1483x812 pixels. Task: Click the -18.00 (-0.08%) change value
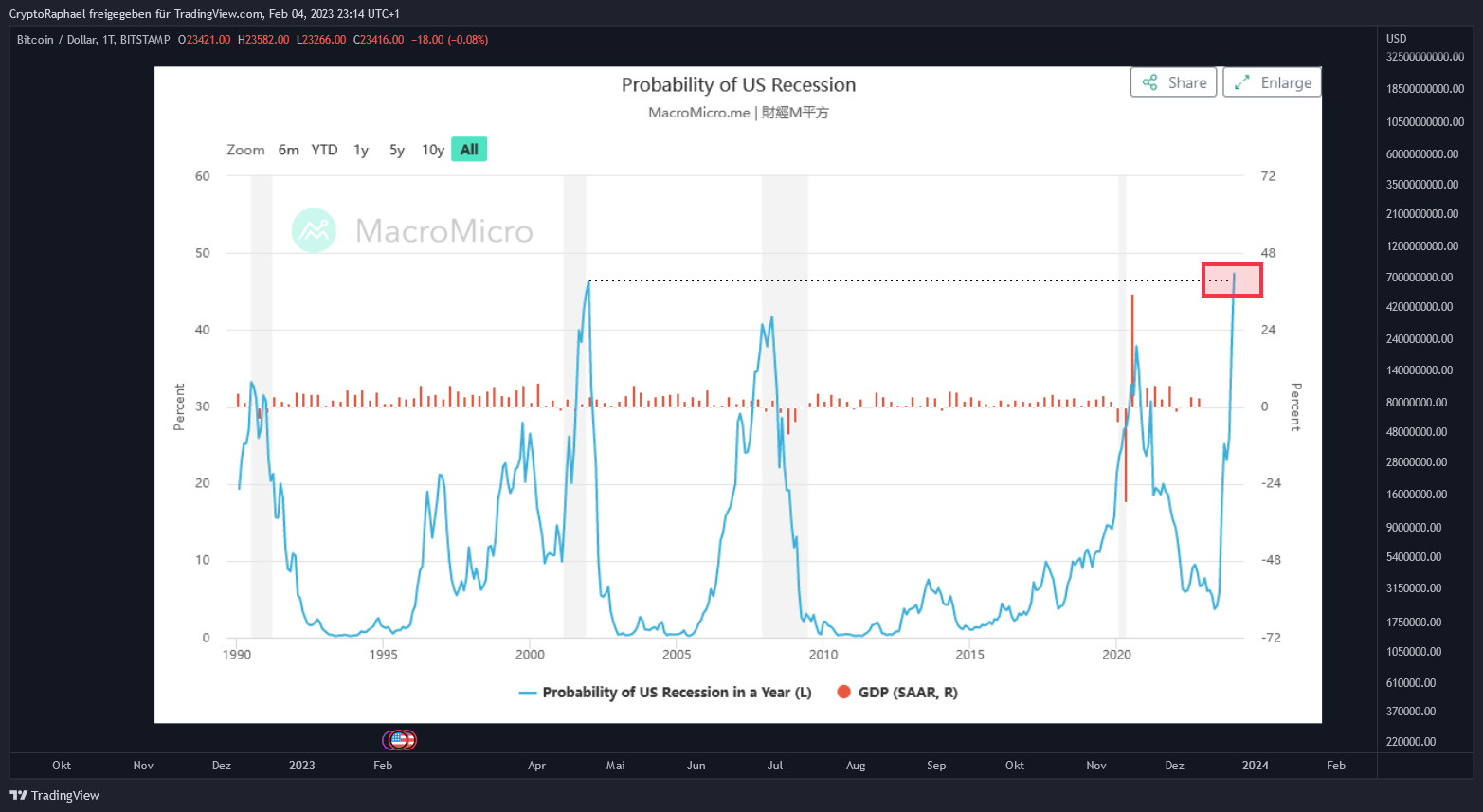point(449,40)
